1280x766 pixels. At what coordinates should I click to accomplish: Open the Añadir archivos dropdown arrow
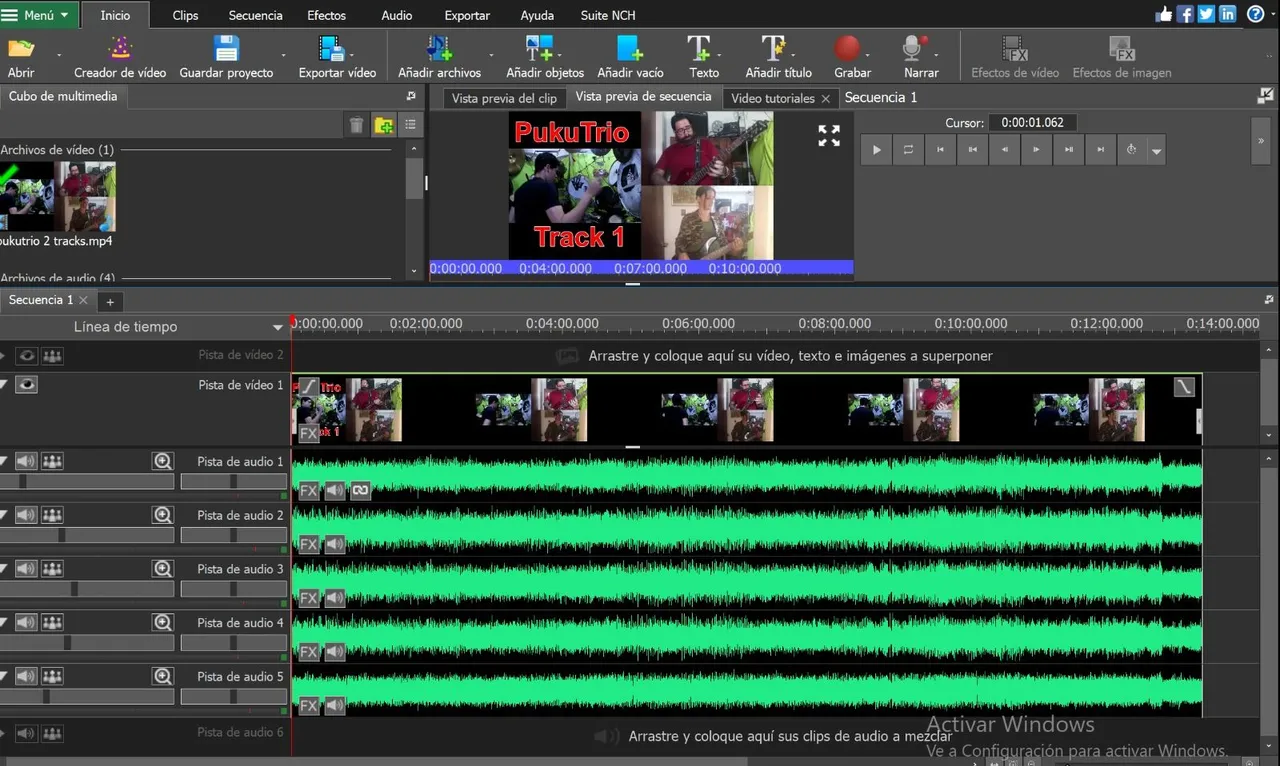(491, 54)
